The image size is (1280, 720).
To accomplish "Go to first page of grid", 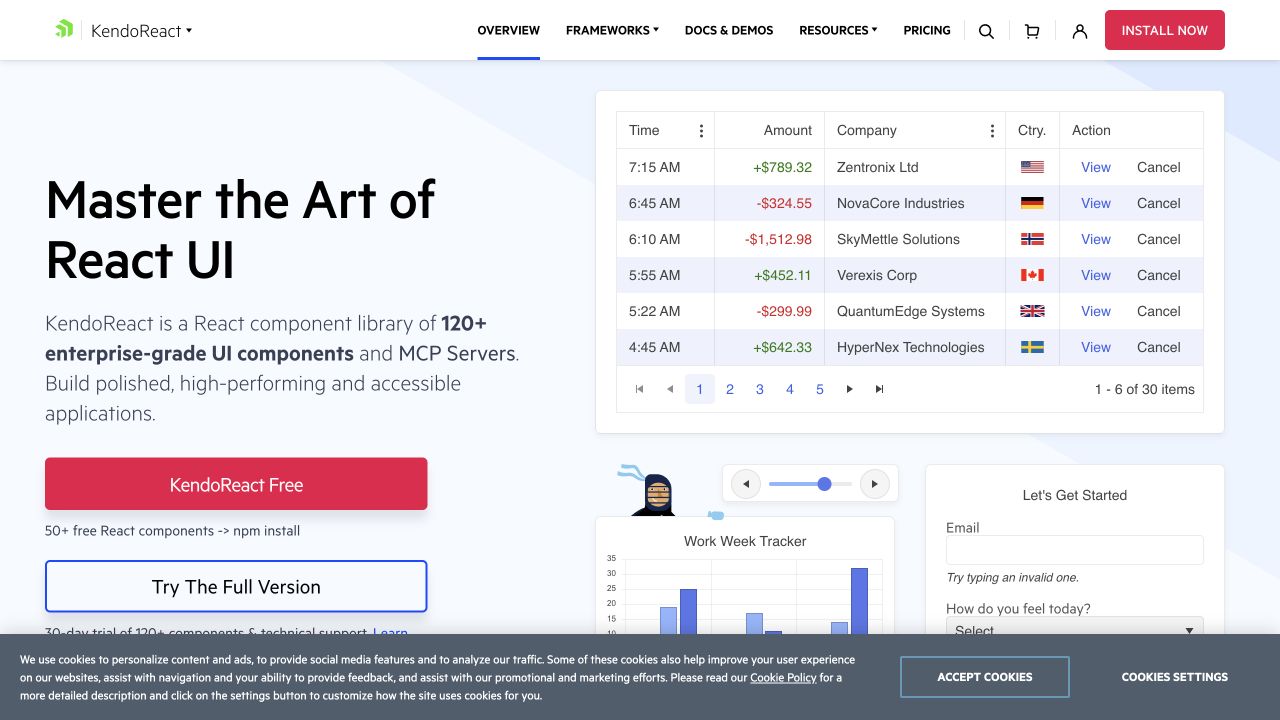I will pos(640,389).
